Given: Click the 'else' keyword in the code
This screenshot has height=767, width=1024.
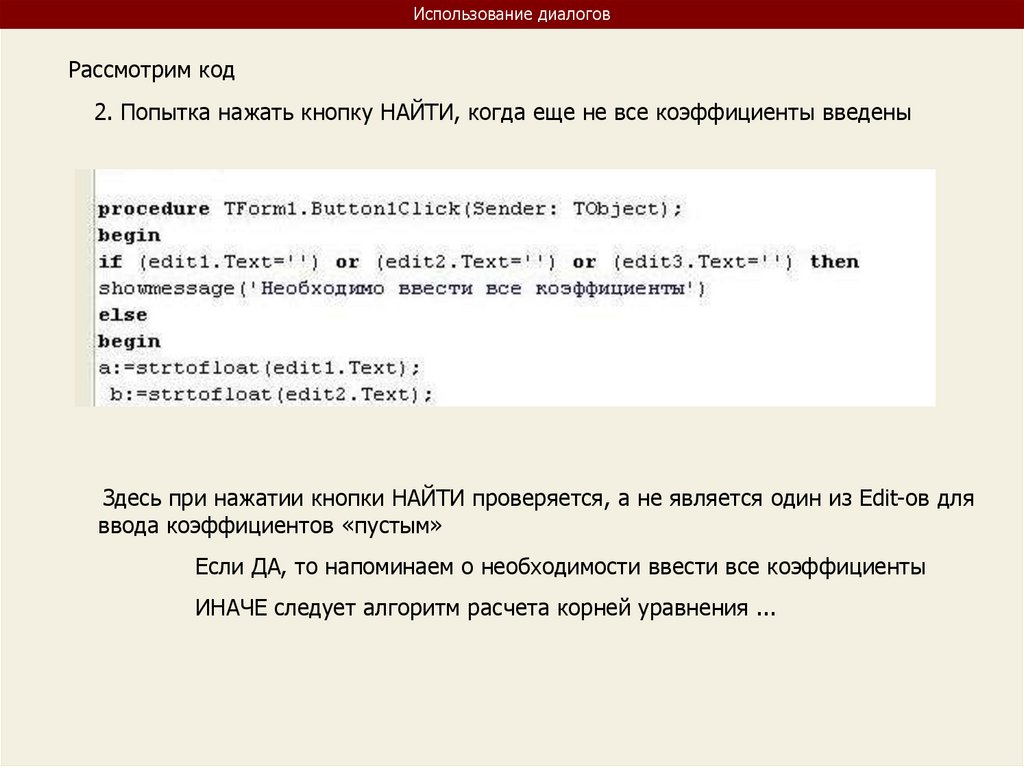Looking at the screenshot, I should click(123, 315).
